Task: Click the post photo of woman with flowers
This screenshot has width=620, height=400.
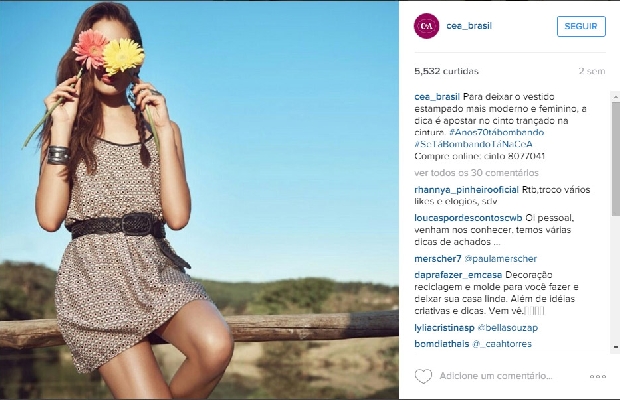Action: (199, 200)
